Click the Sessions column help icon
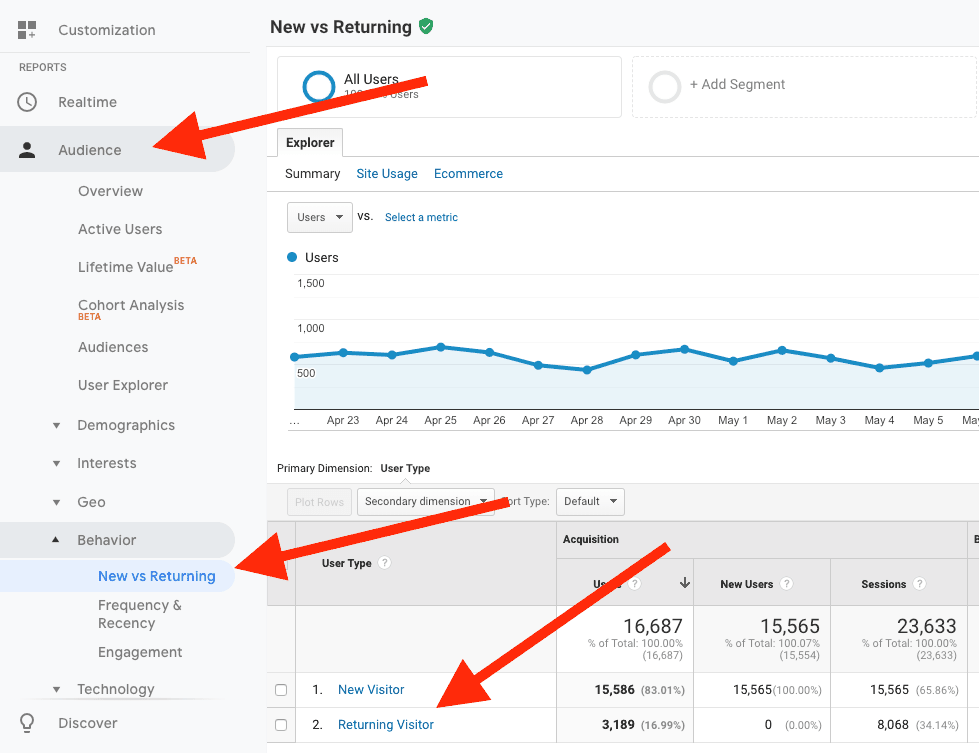This screenshot has width=979, height=753. pyautogui.click(x=918, y=584)
